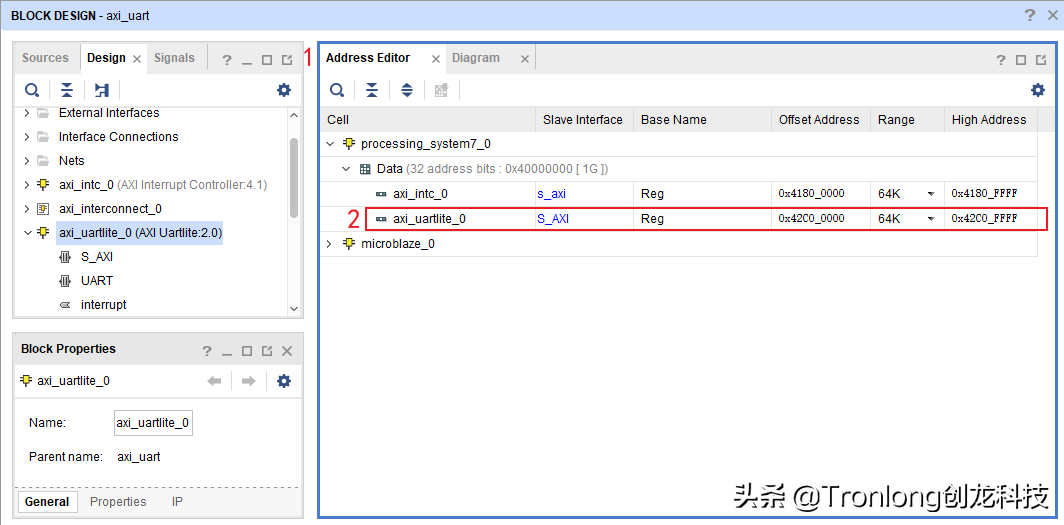Open Block Design help question mark
Image resolution: width=1064 pixels, height=525 pixels.
(x=1030, y=15)
